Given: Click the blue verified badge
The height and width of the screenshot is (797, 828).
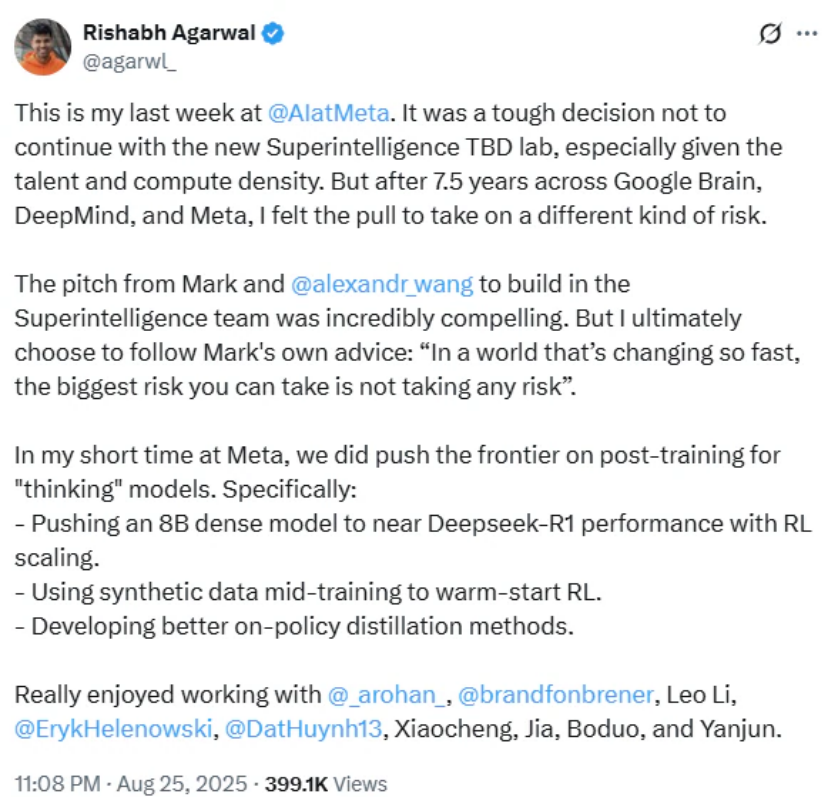Looking at the screenshot, I should pyautogui.click(x=272, y=34).
